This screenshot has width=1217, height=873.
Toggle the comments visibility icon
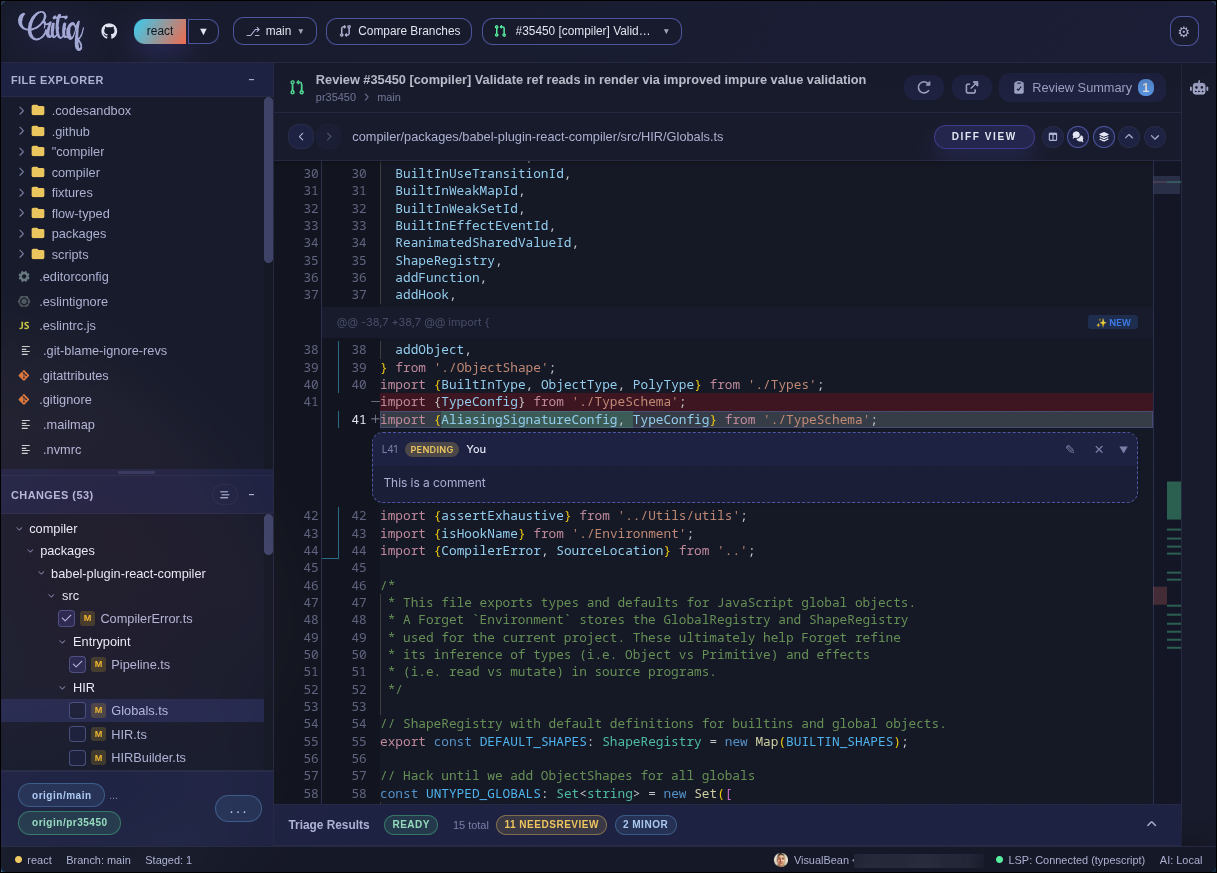pyautogui.click(x=1078, y=137)
